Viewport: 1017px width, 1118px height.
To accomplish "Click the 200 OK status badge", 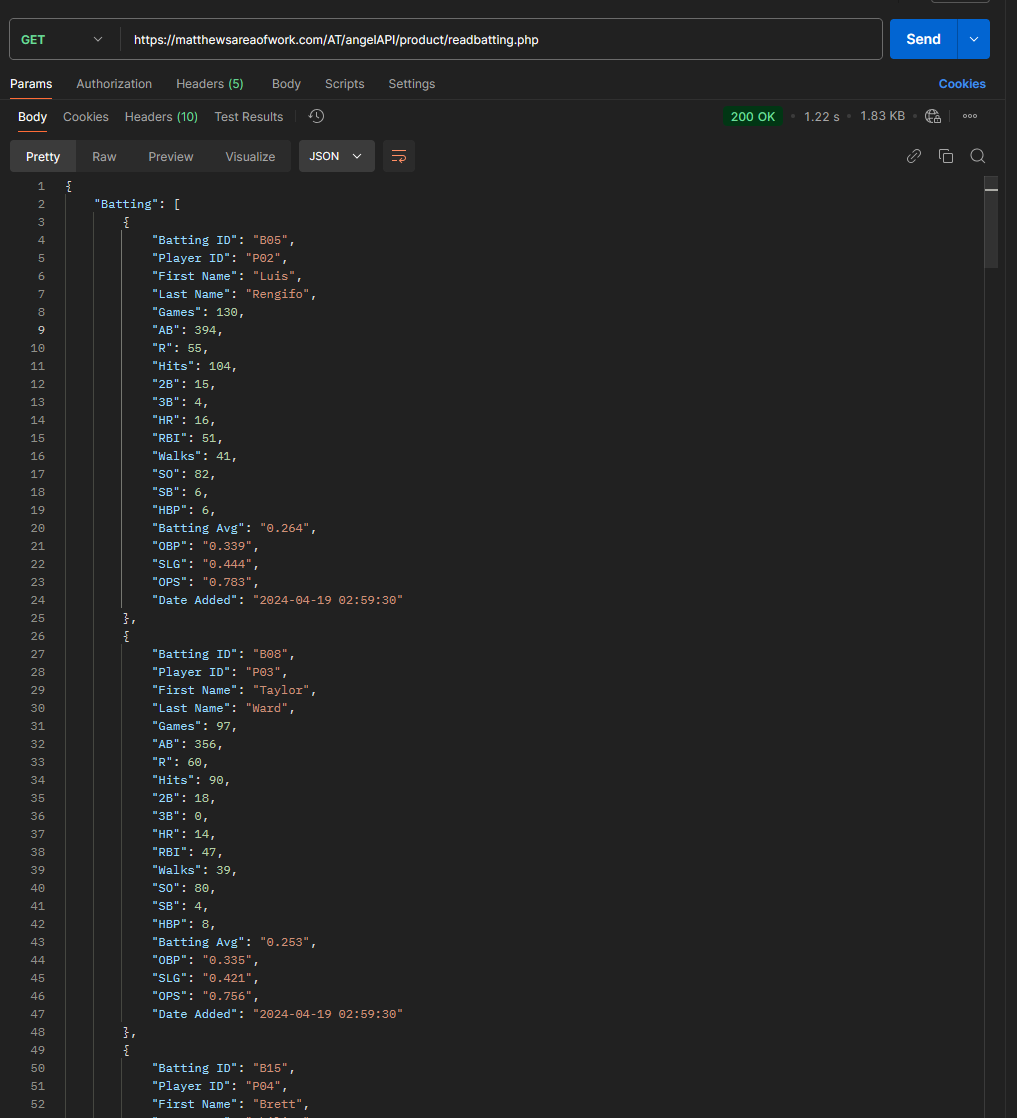I will [752, 116].
